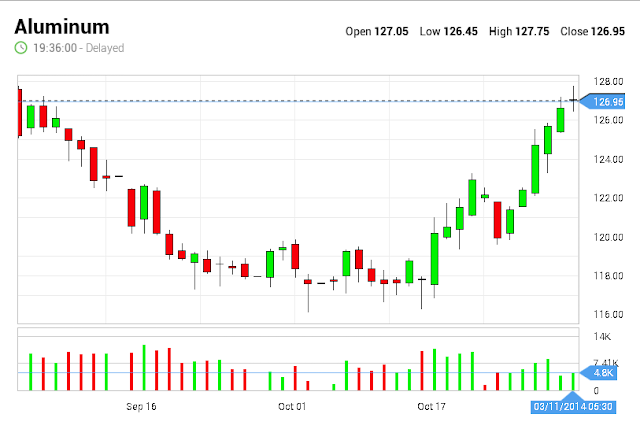Click the last candlestick at the 126.95 line
This screenshot has width=640, height=425.
[573, 99]
